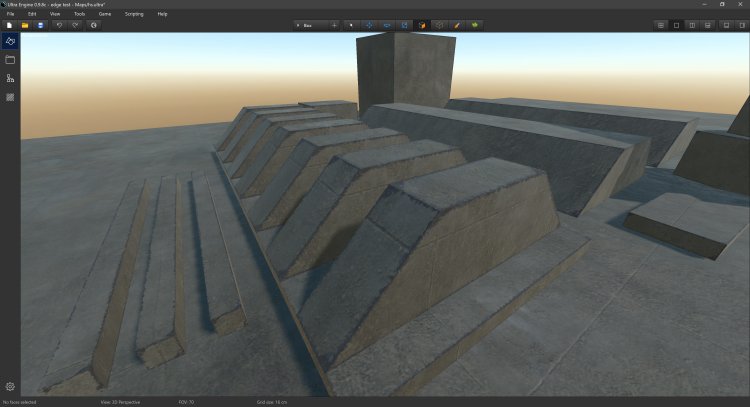The image size is (750, 407).
Task: Click the plus button next to Box
Action: pos(334,25)
